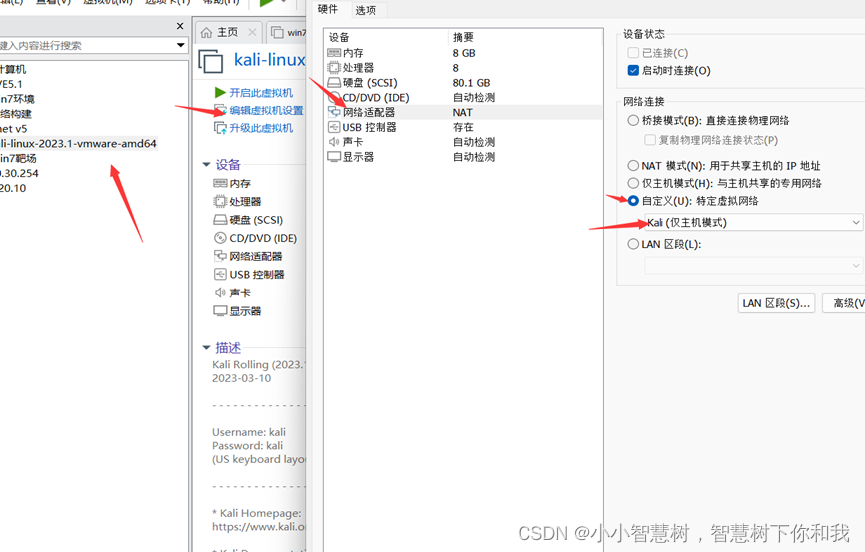This screenshot has height=552, width=865.
Task: Click the home icon on the 主页 tab
Action: tap(206, 33)
